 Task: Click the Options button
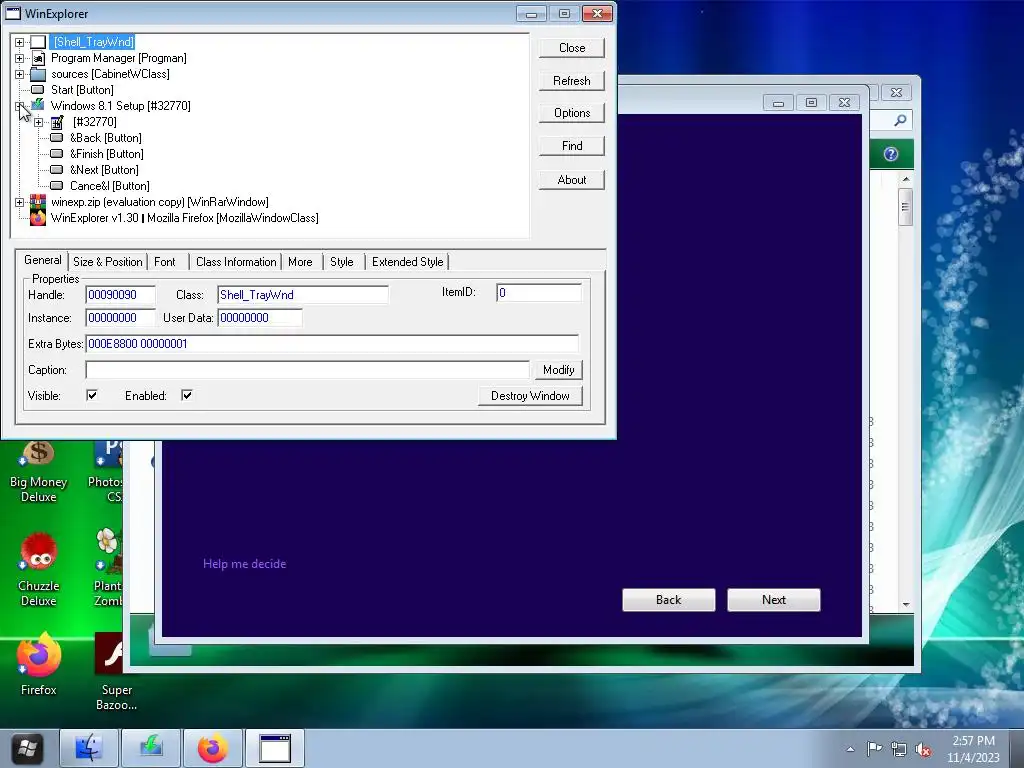pos(572,113)
